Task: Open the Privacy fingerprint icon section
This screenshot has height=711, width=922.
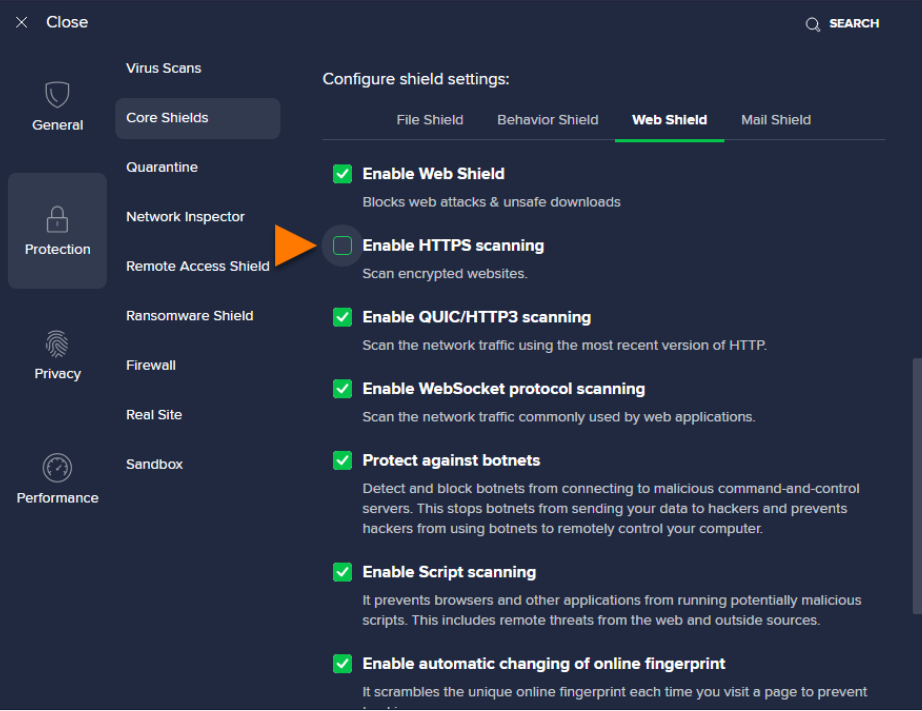Action: tap(57, 344)
